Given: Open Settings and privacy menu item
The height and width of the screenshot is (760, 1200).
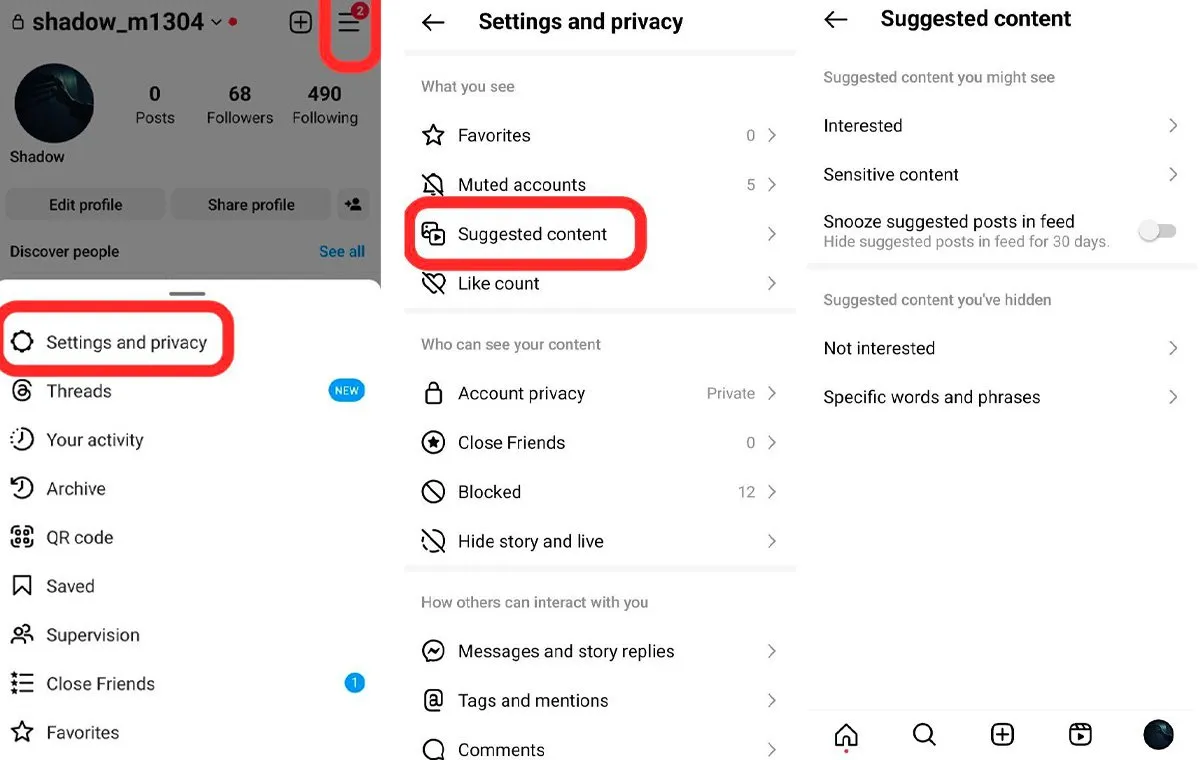Looking at the screenshot, I should pyautogui.click(x=116, y=343).
